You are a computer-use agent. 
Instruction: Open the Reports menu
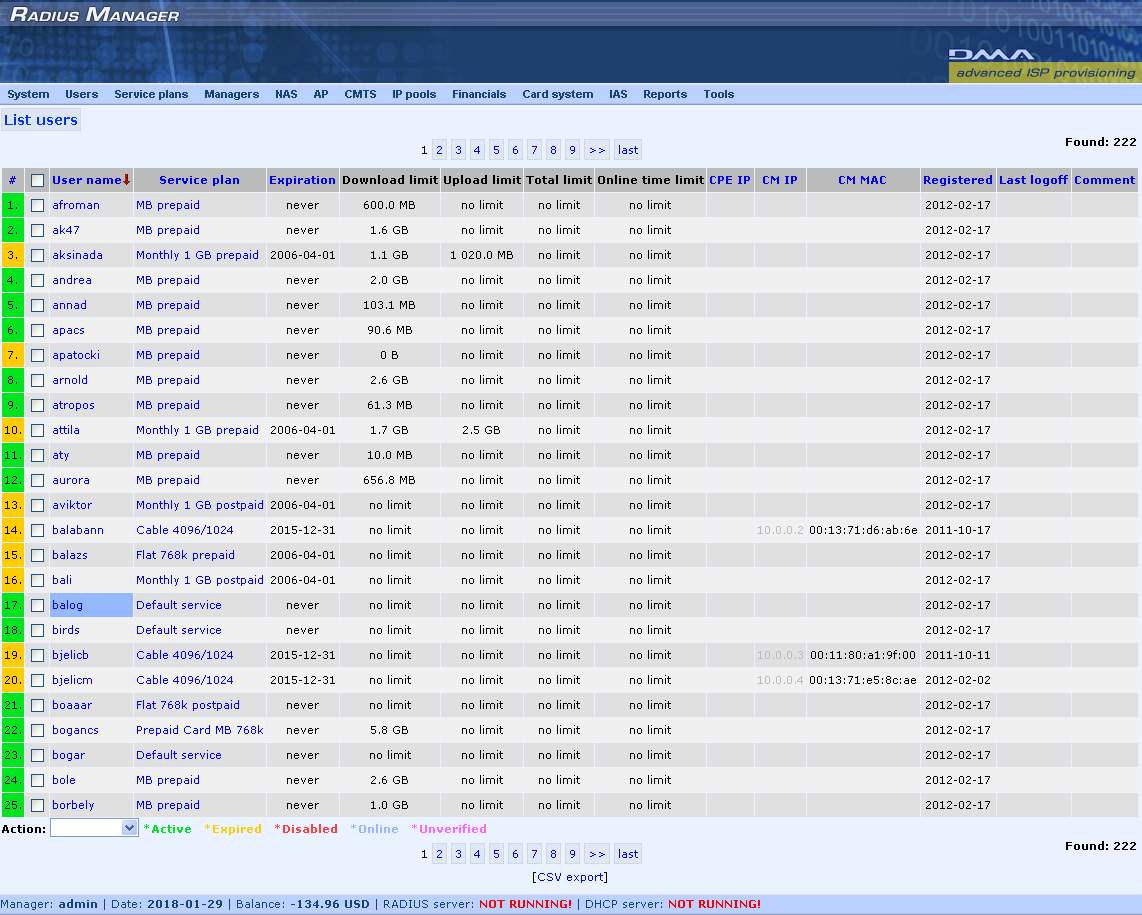[x=665, y=94]
